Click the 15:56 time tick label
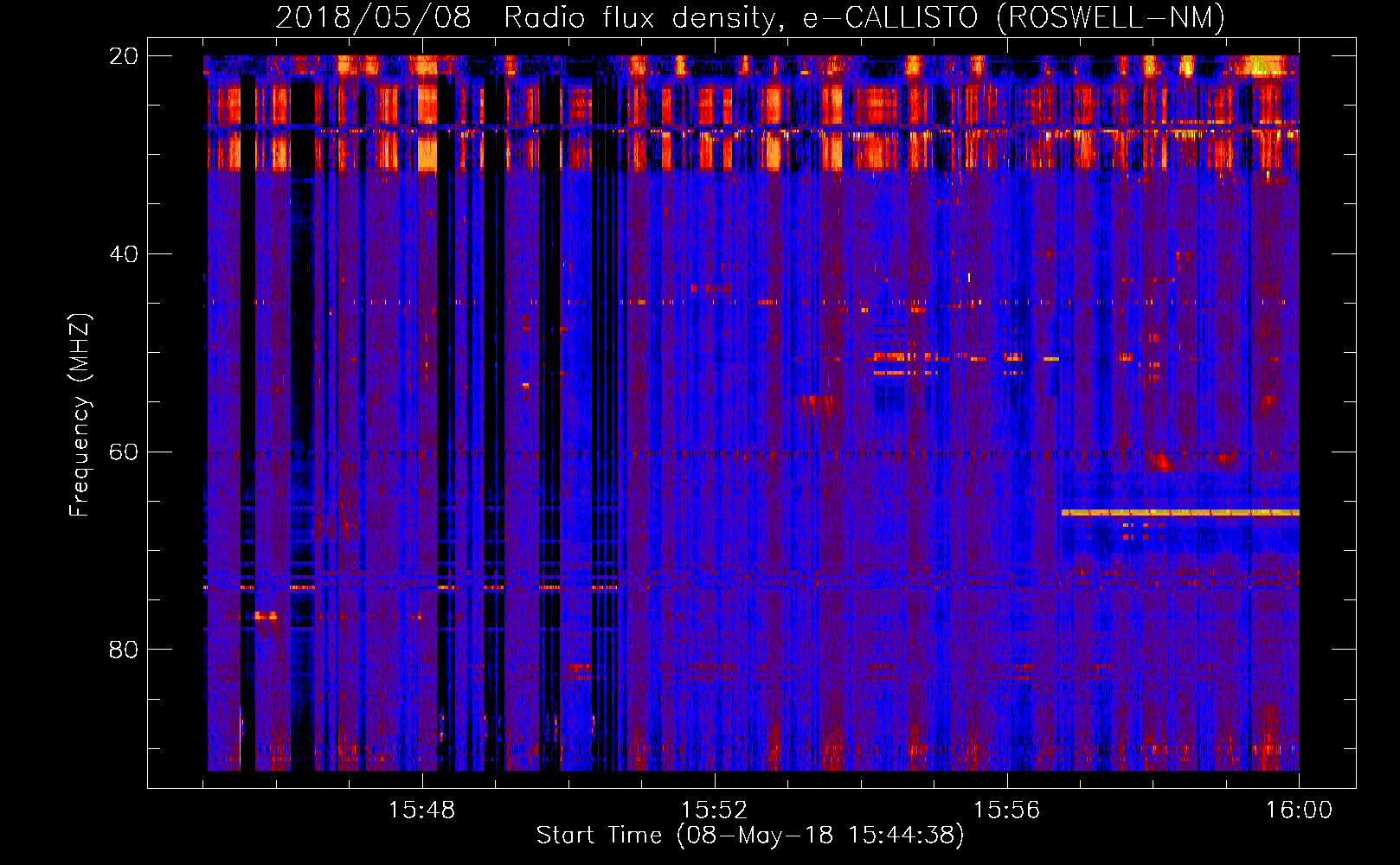 (x=1006, y=811)
